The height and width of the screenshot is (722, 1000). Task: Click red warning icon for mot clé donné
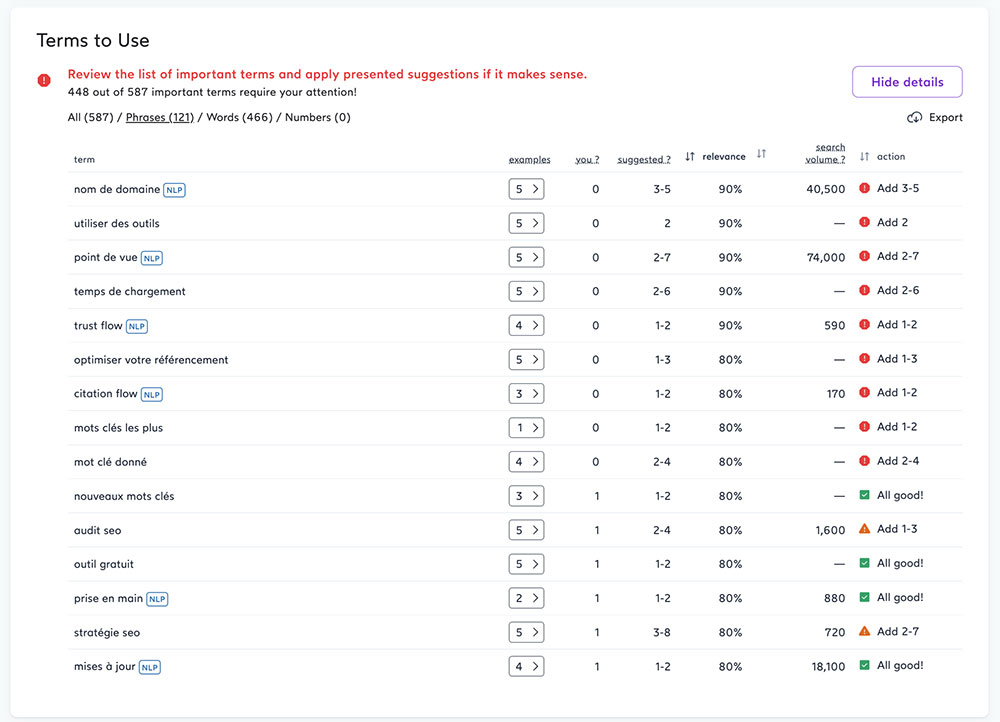tap(864, 460)
